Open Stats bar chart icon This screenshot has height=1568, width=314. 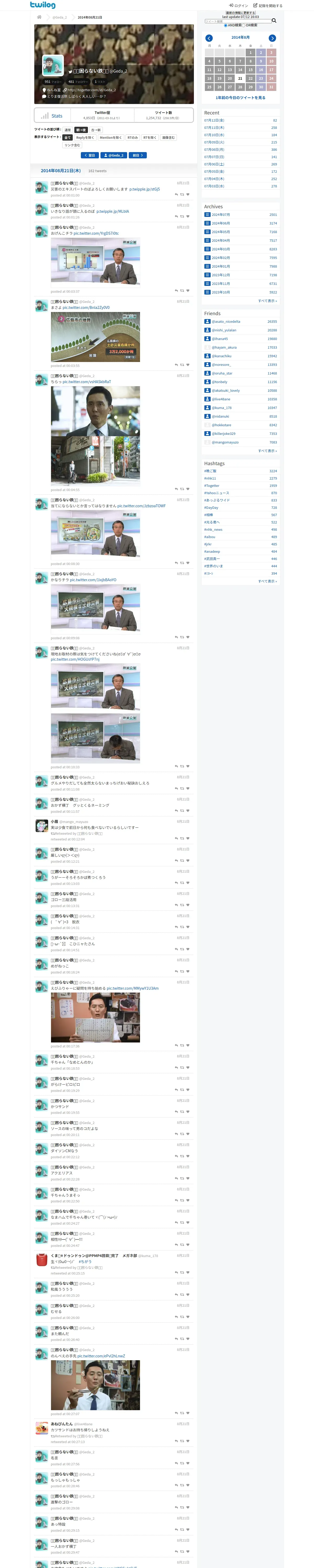[x=44, y=116]
